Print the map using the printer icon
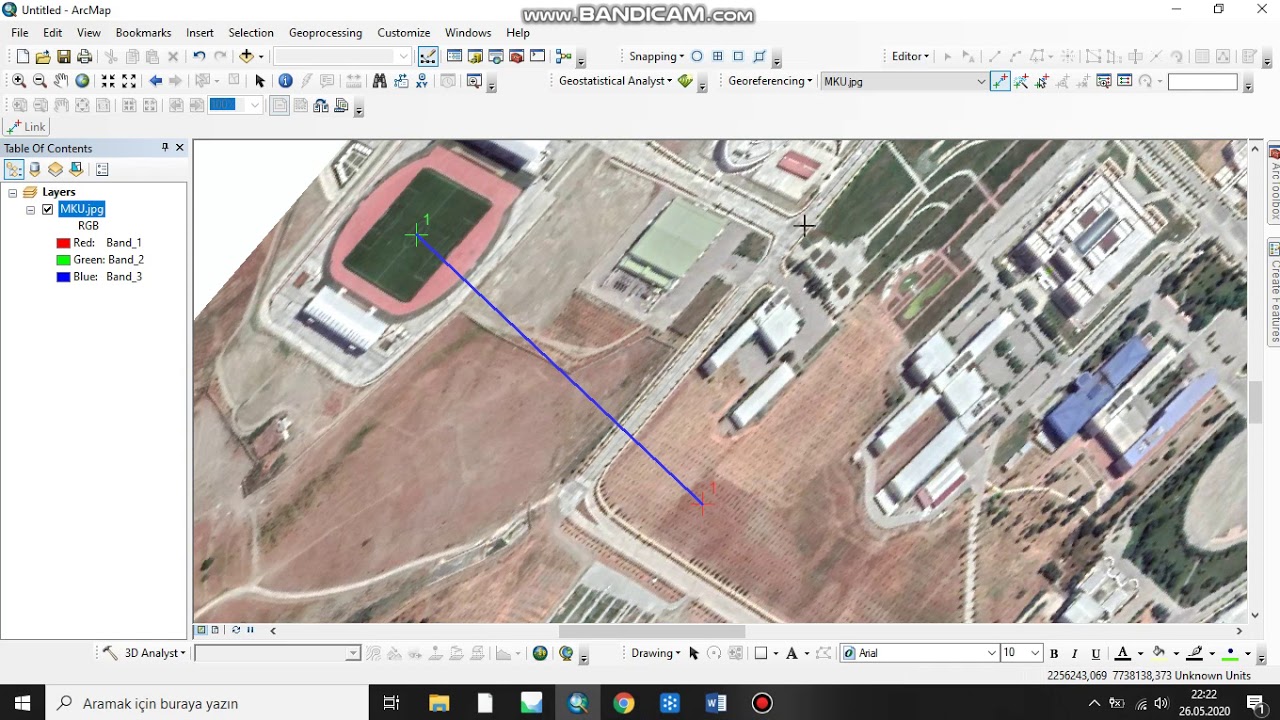The height and width of the screenshot is (720, 1280). click(85, 57)
